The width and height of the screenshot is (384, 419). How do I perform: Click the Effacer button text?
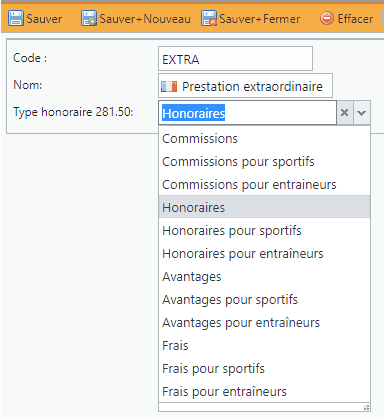[x=355, y=19]
